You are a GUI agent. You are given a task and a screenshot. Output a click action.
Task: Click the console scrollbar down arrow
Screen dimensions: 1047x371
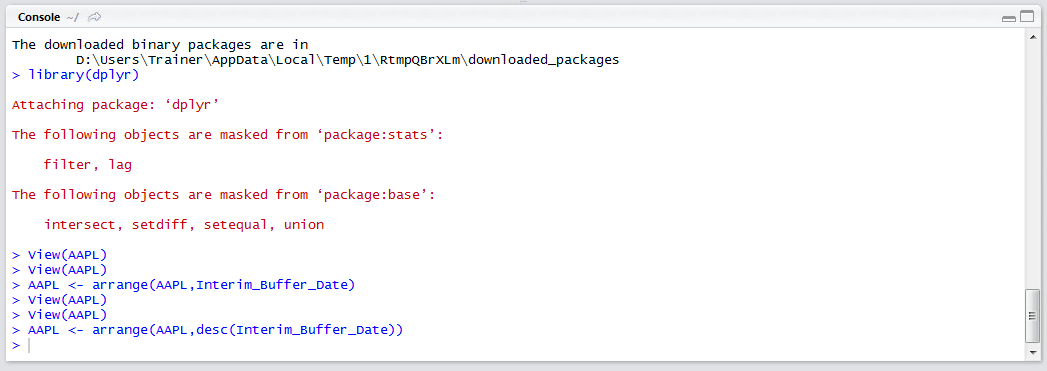tap(1032, 353)
